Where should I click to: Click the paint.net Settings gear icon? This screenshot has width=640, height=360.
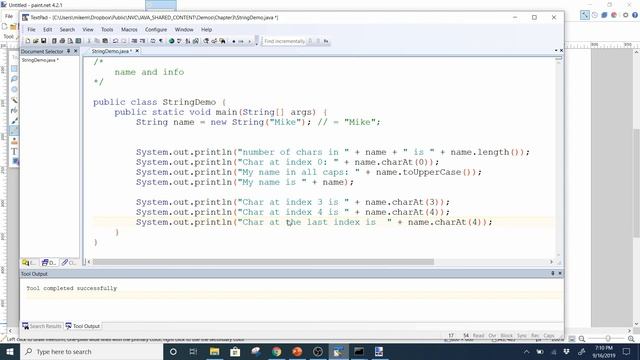point(625,15)
